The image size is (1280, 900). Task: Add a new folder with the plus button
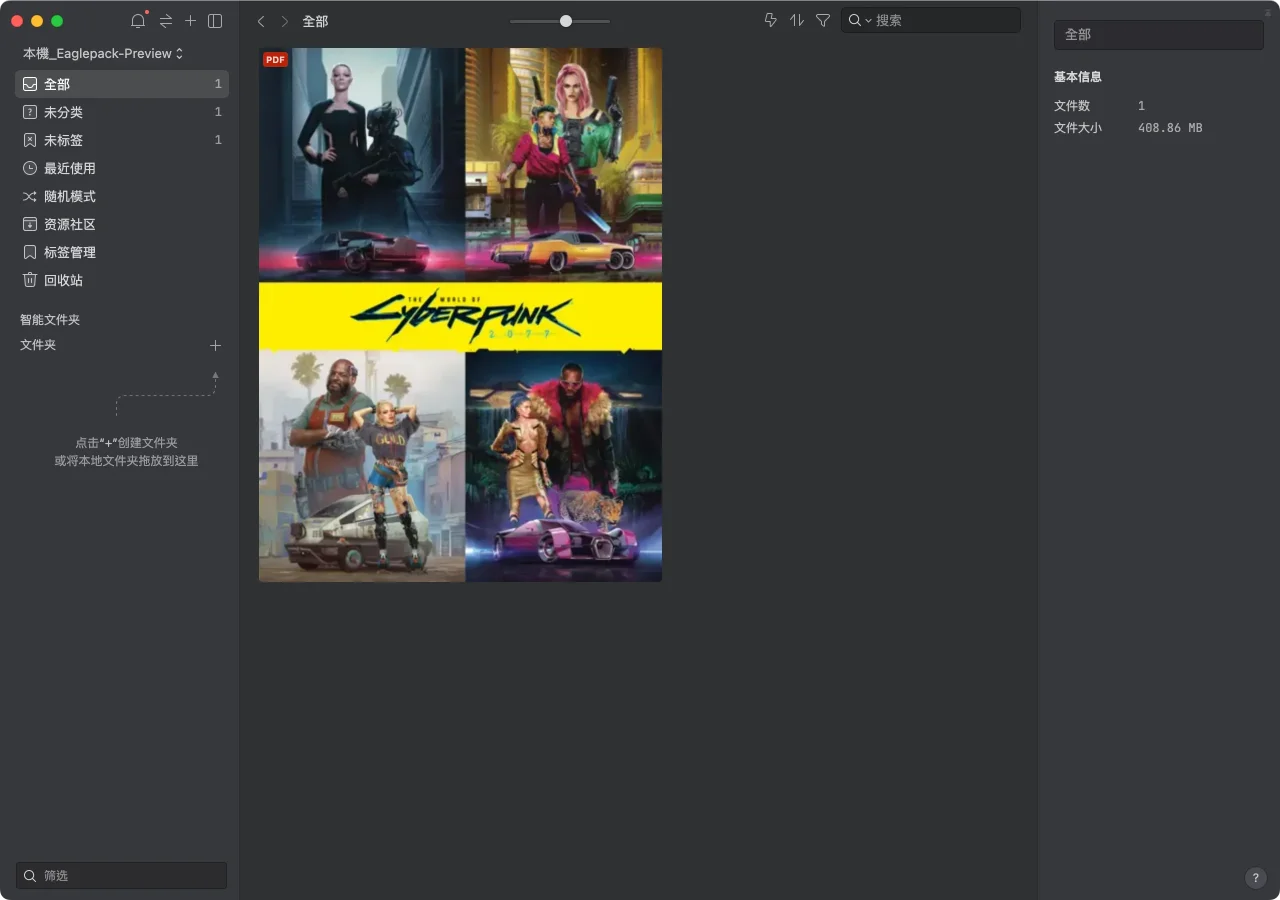coord(215,345)
